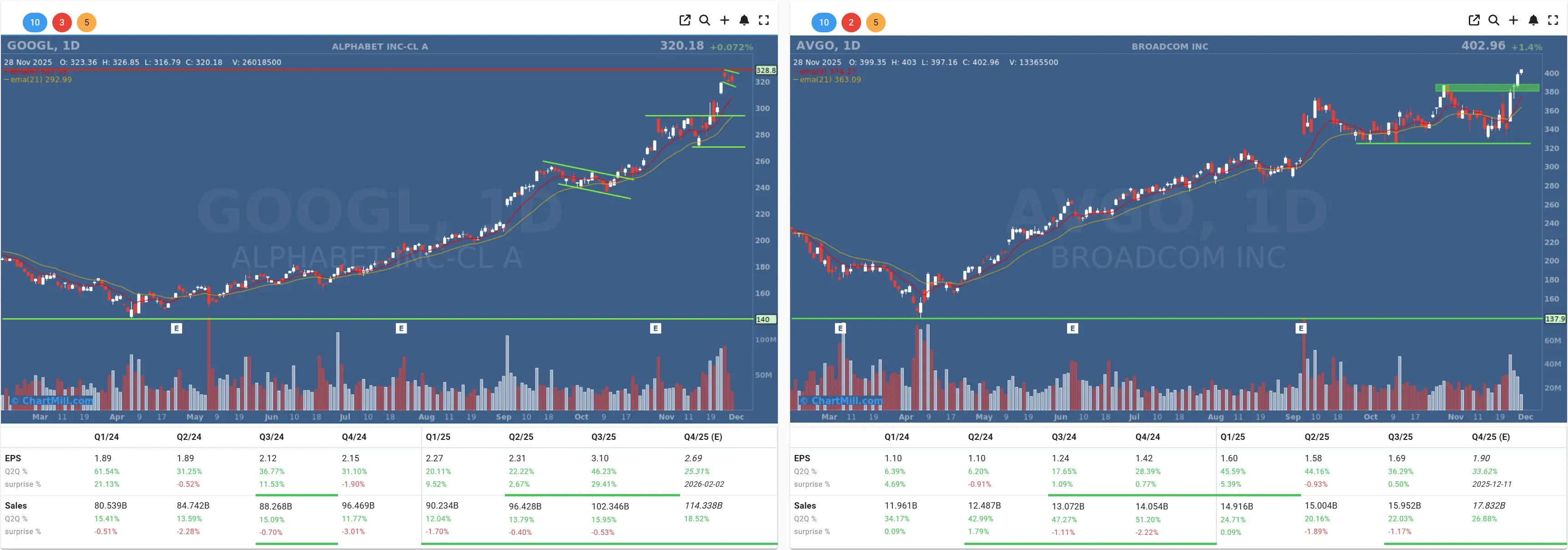The width and height of the screenshot is (1568, 550).
Task: Add a new indicator via the plus icon on AVGO
Action: [1513, 20]
